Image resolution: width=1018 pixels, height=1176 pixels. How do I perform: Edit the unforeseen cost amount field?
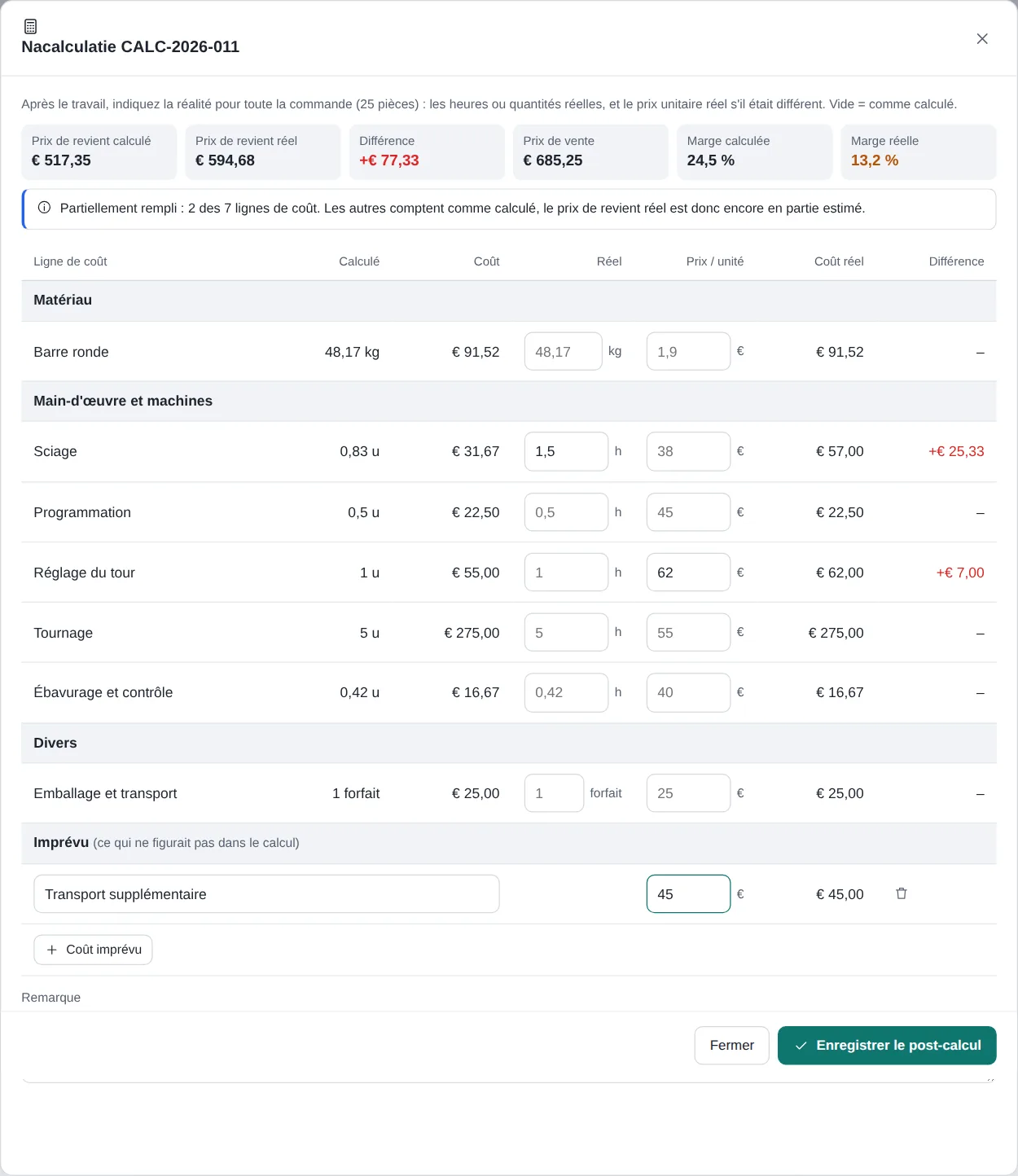pyautogui.click(x=688, y=894)
